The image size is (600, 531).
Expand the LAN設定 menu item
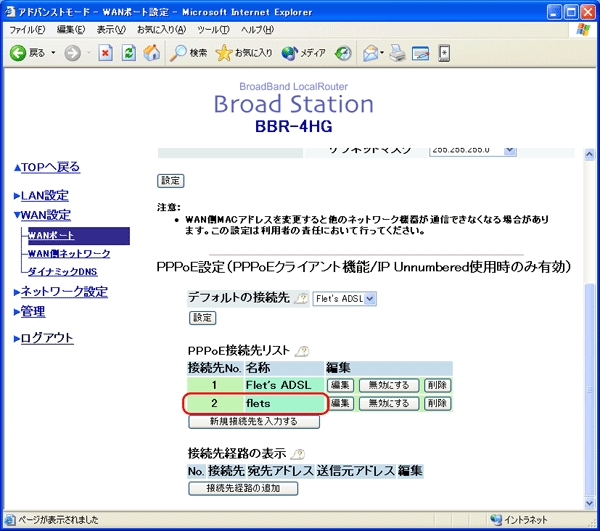pyautogui.click(x=44, y=195)
